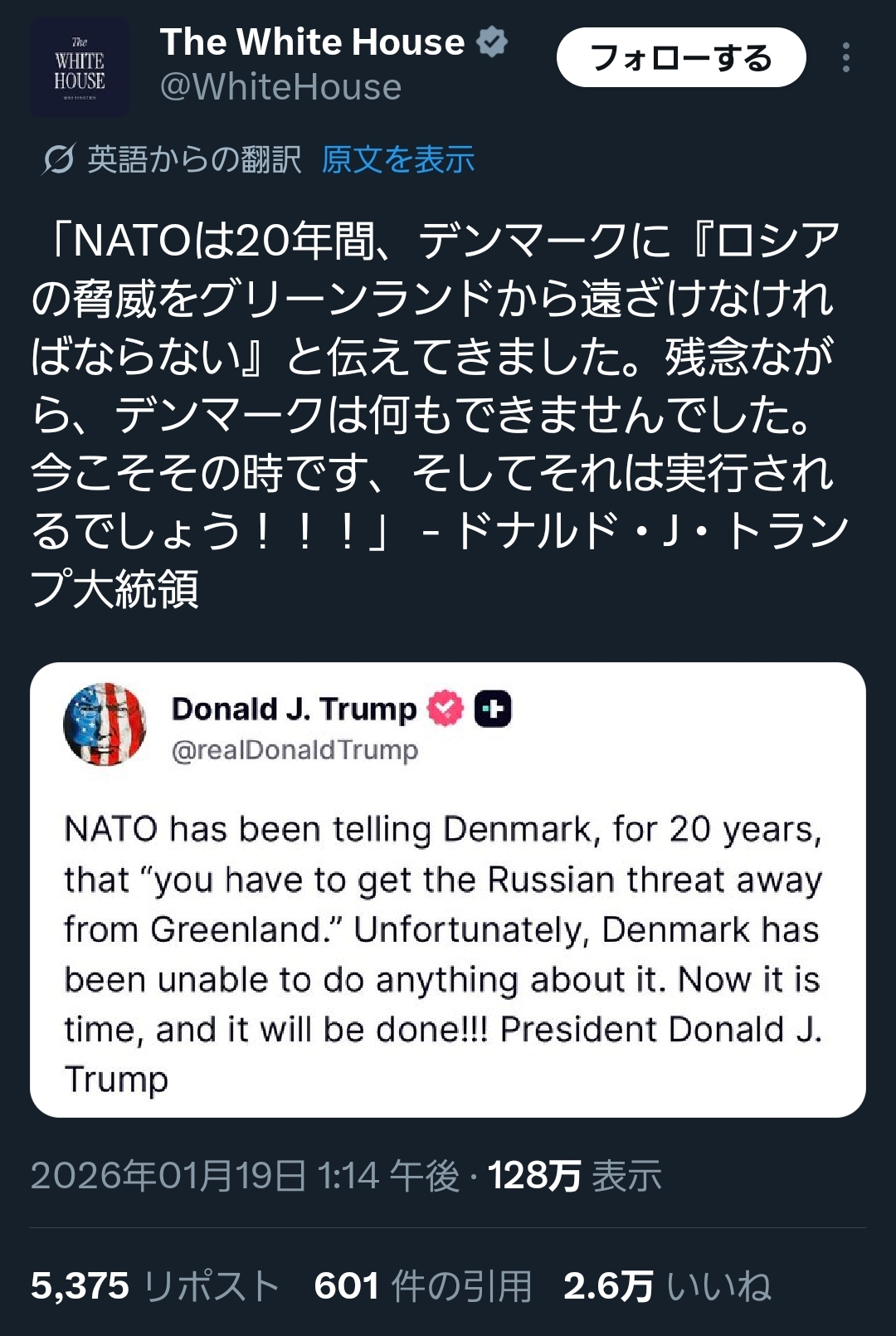Click 原文を表示 to show original text
The height and width of the screenshot is (1336, 896).
(x=398, y=159)
